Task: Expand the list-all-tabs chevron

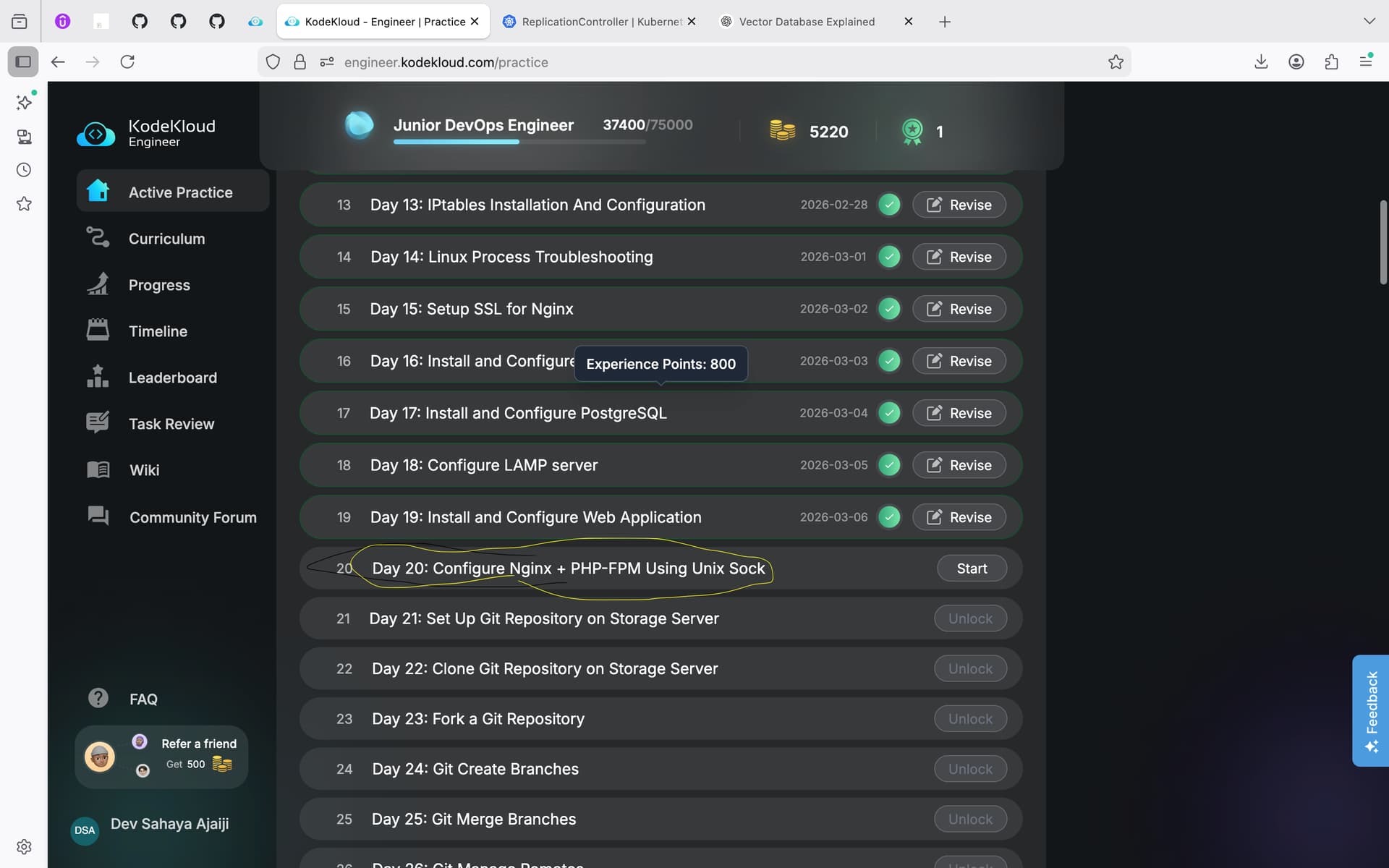Action: pyautogui.click(x=1369, y=21)
